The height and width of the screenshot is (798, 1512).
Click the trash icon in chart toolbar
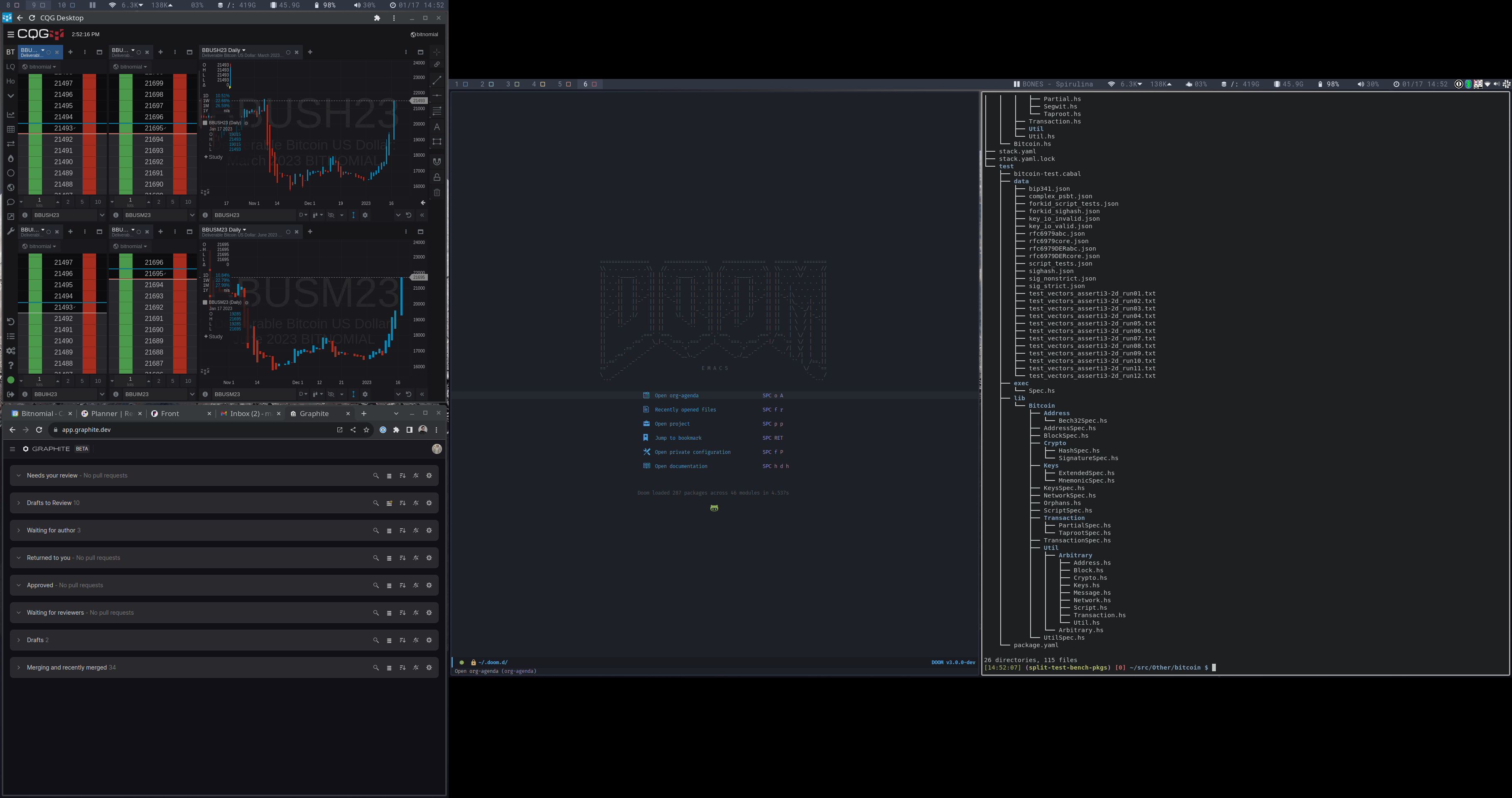point(437,192)
